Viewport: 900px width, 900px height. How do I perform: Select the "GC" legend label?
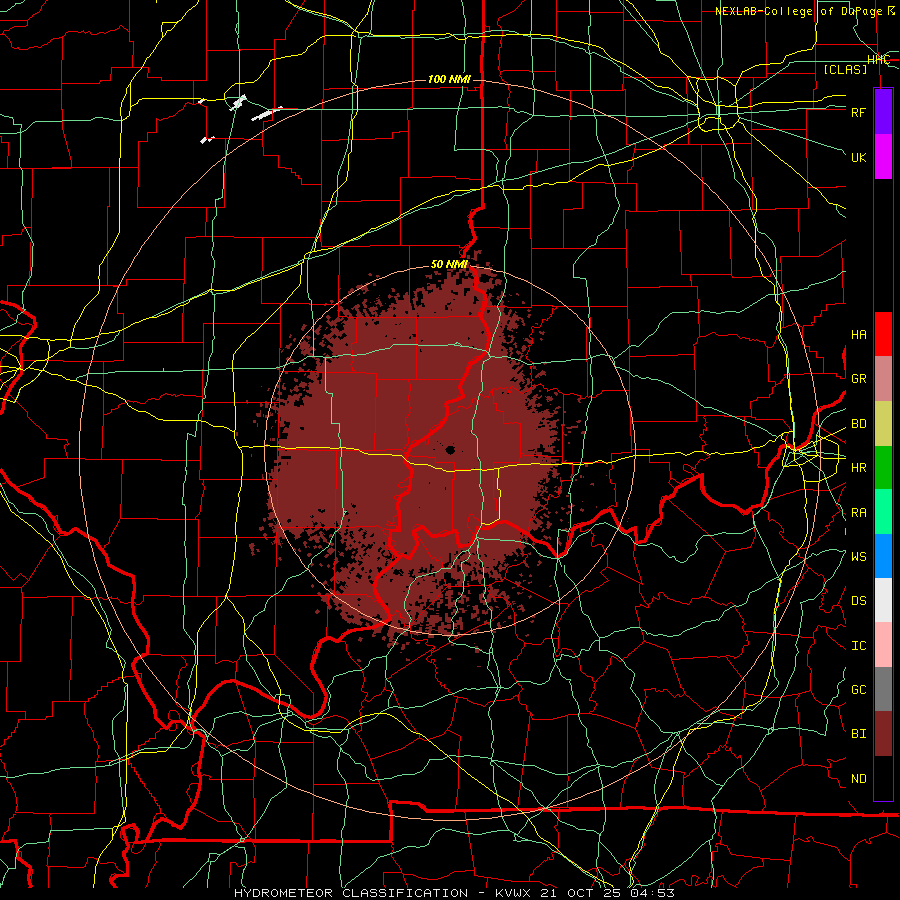click(858, 690)
